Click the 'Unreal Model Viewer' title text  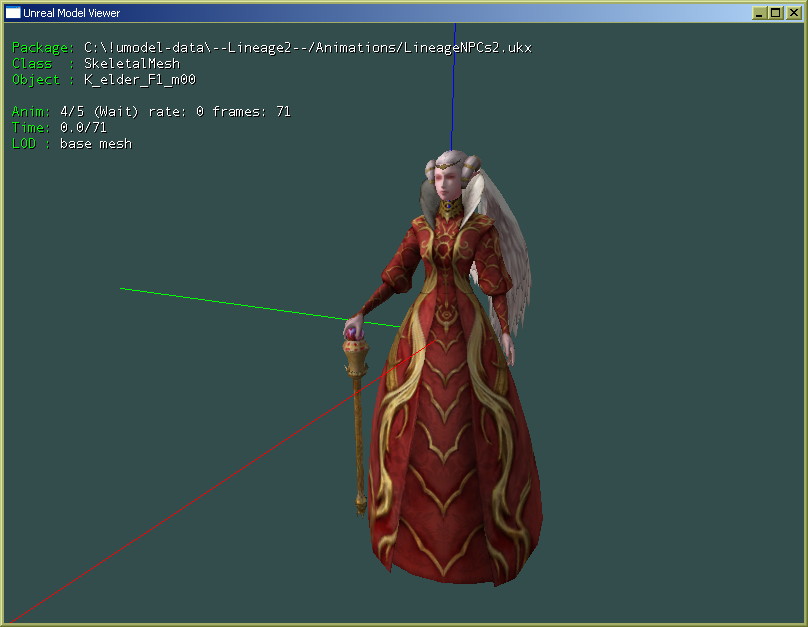point(71,13)
